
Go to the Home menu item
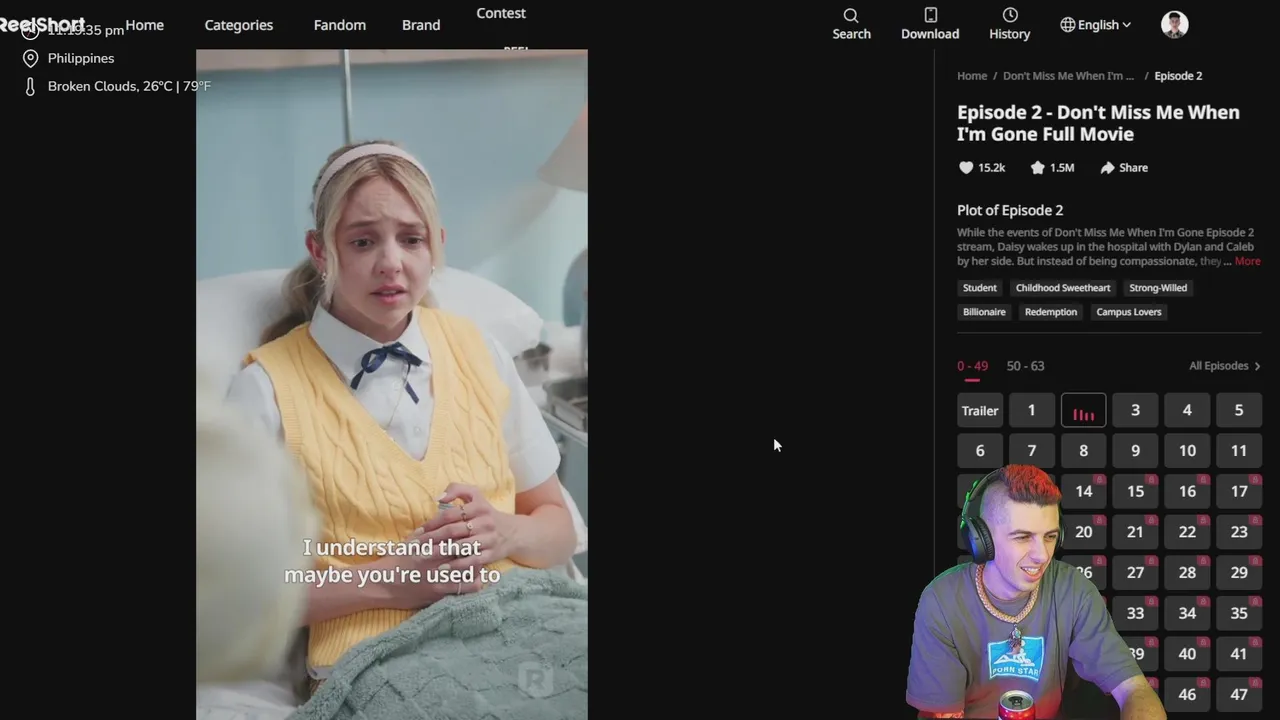click(145, 25)
